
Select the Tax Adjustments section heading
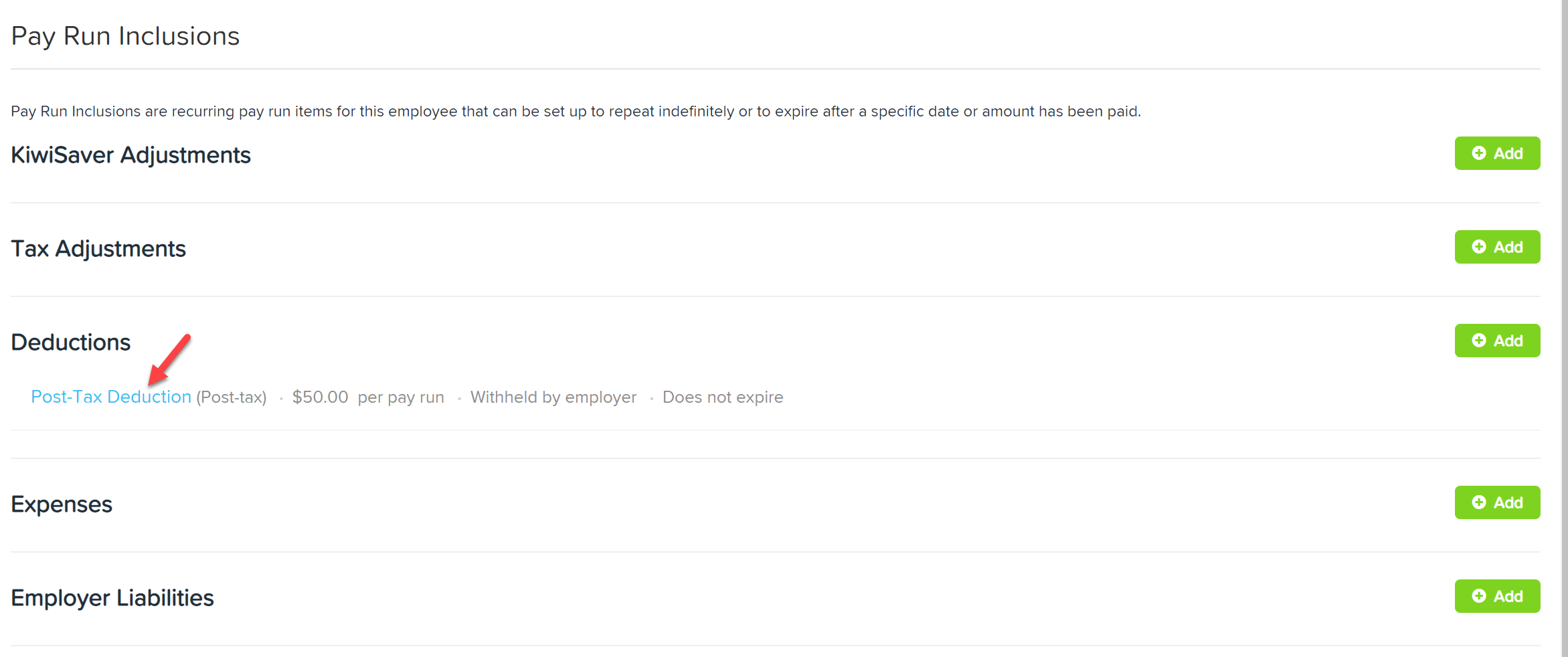98,249
